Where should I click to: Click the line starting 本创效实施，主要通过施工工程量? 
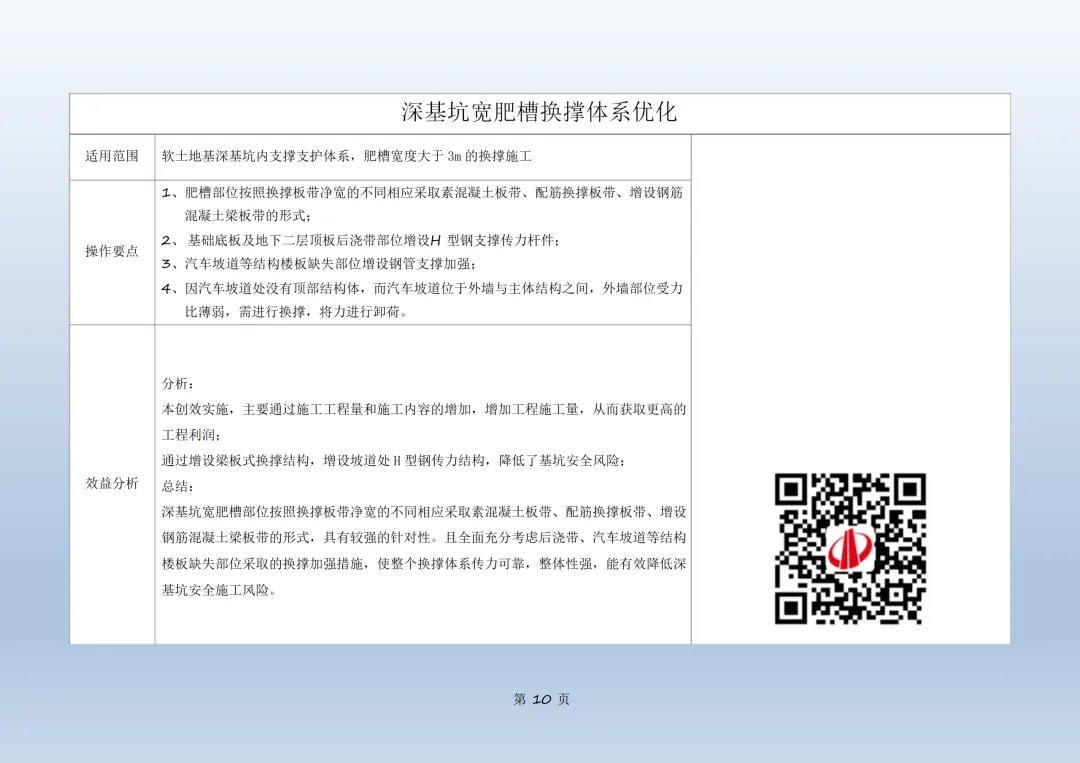pyautogui.click(x=424, y=409)
